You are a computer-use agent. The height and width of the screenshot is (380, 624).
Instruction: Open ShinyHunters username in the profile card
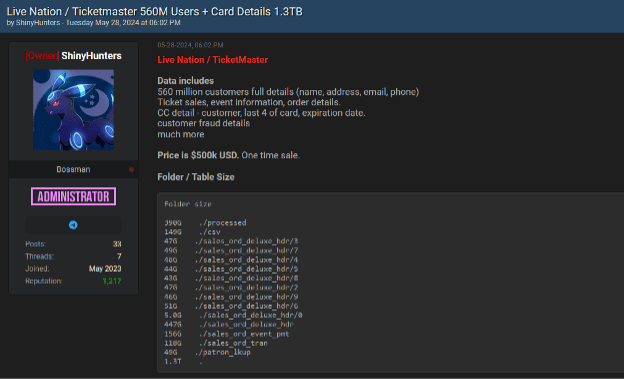[x=92, y=56]
